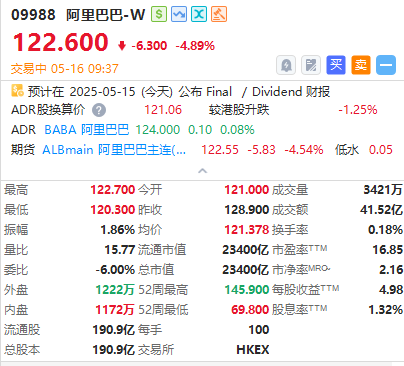Click 交易所 value HKEX
This screenshot has width=404, height=366.
tap(253, 350)
